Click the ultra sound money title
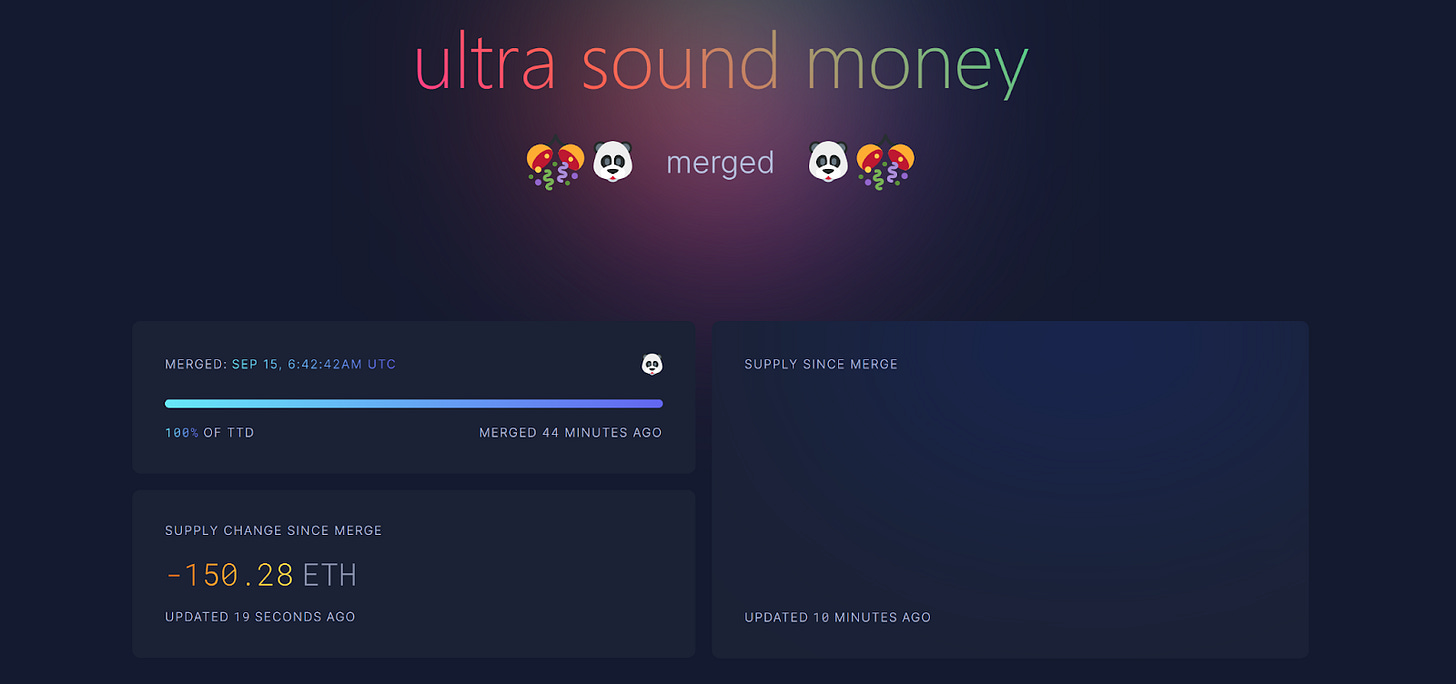 tap(721, 64)
